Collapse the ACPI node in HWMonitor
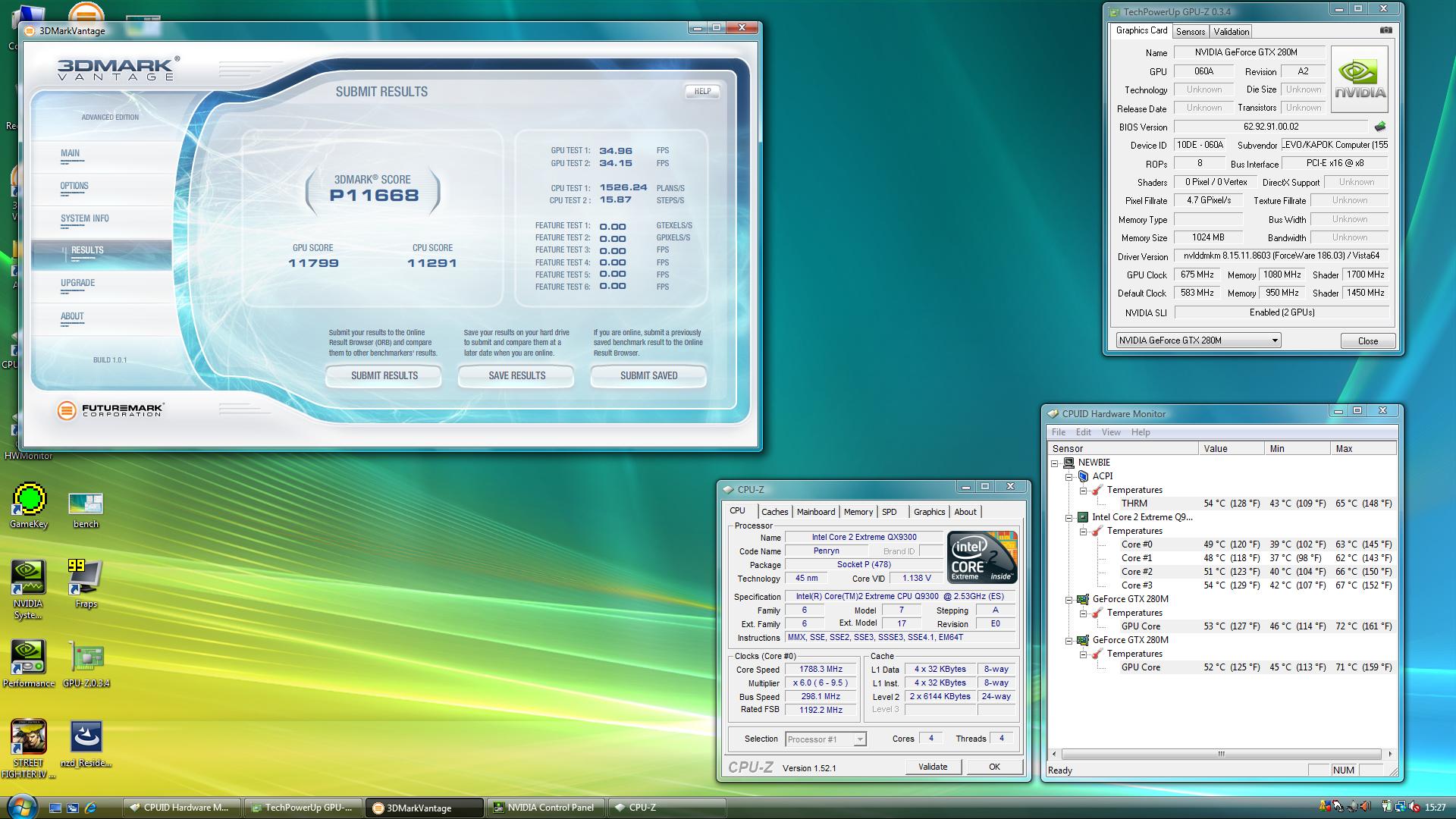This screenshot has width=1456, height=819. click(1069, 476)
